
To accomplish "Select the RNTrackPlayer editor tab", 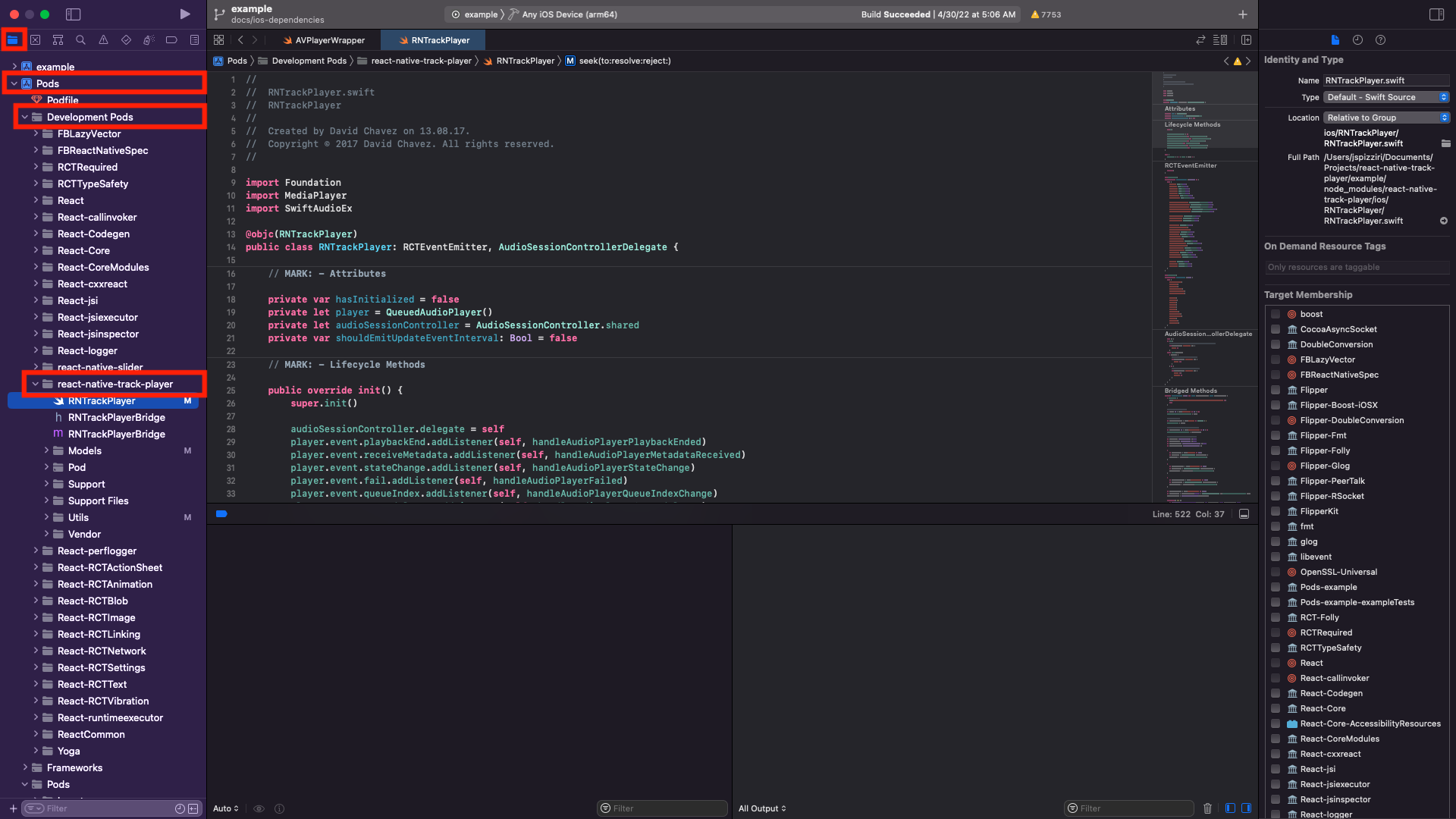I will (434, 40).
